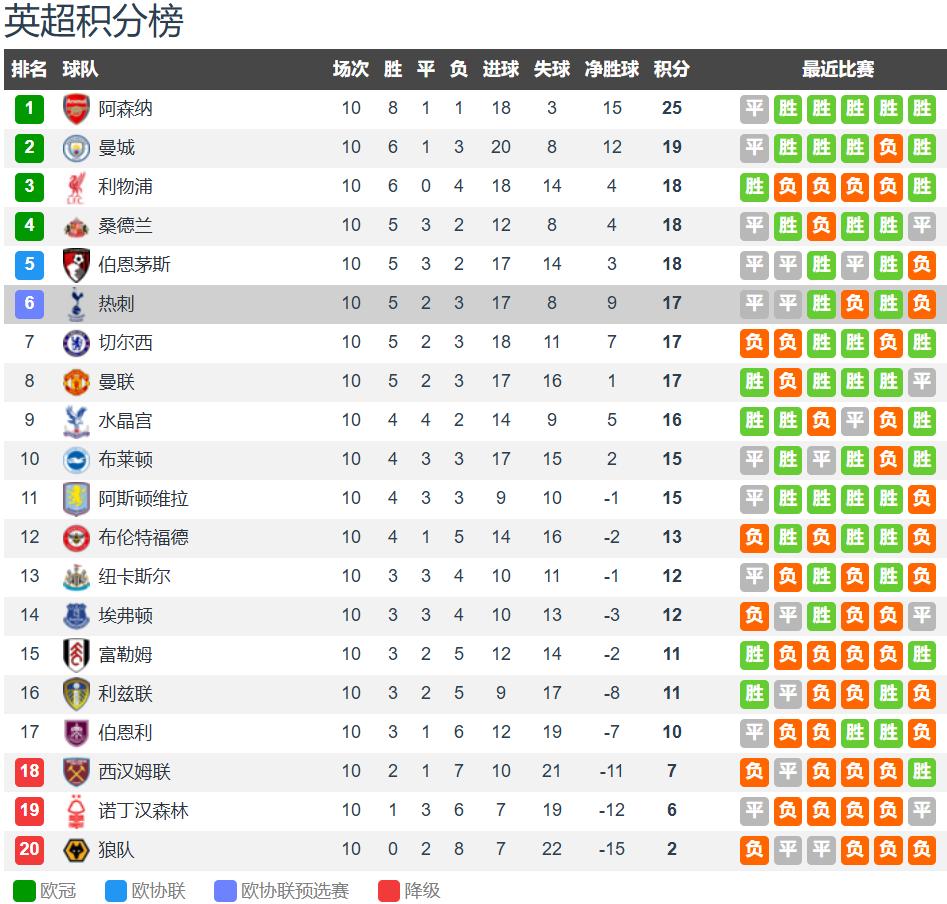Click the Chelsea club crest icon
This screenshot has height=904, width=947.
76,343
